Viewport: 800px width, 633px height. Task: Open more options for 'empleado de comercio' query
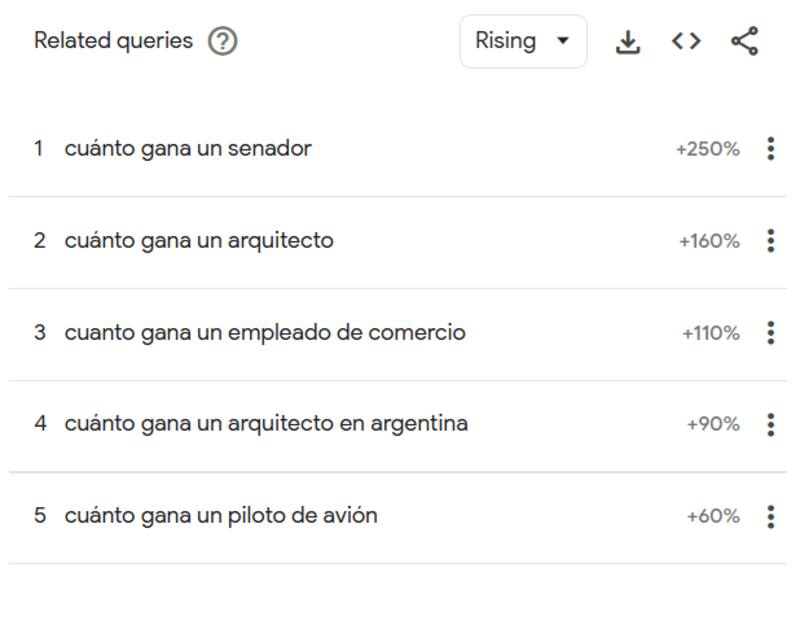[x=770, y=333]
